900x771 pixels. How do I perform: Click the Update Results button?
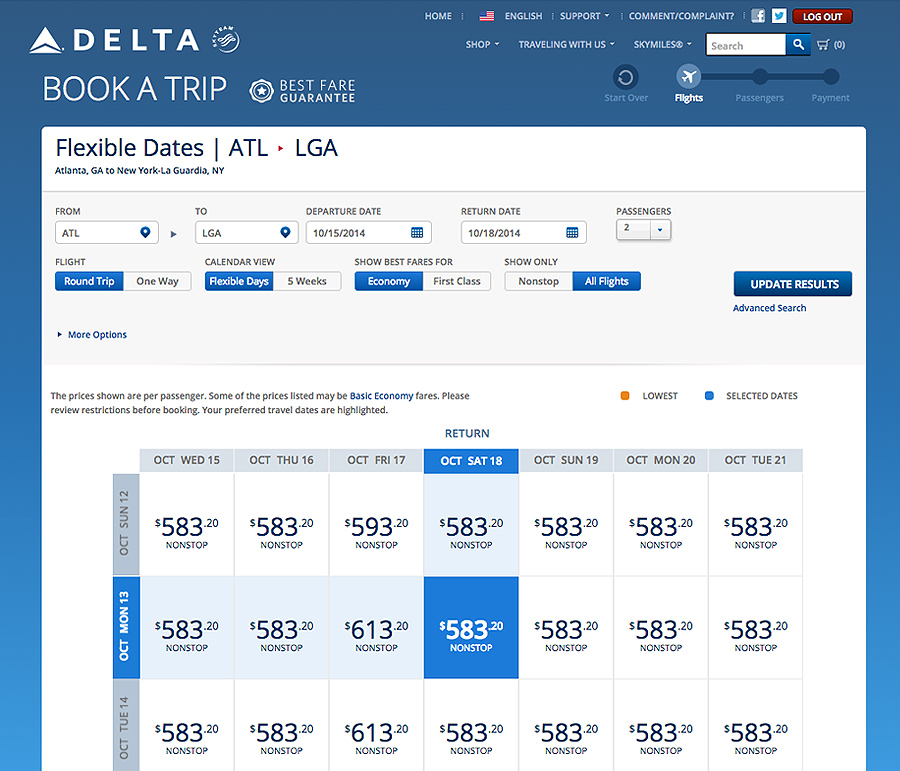tap(793, 284)
